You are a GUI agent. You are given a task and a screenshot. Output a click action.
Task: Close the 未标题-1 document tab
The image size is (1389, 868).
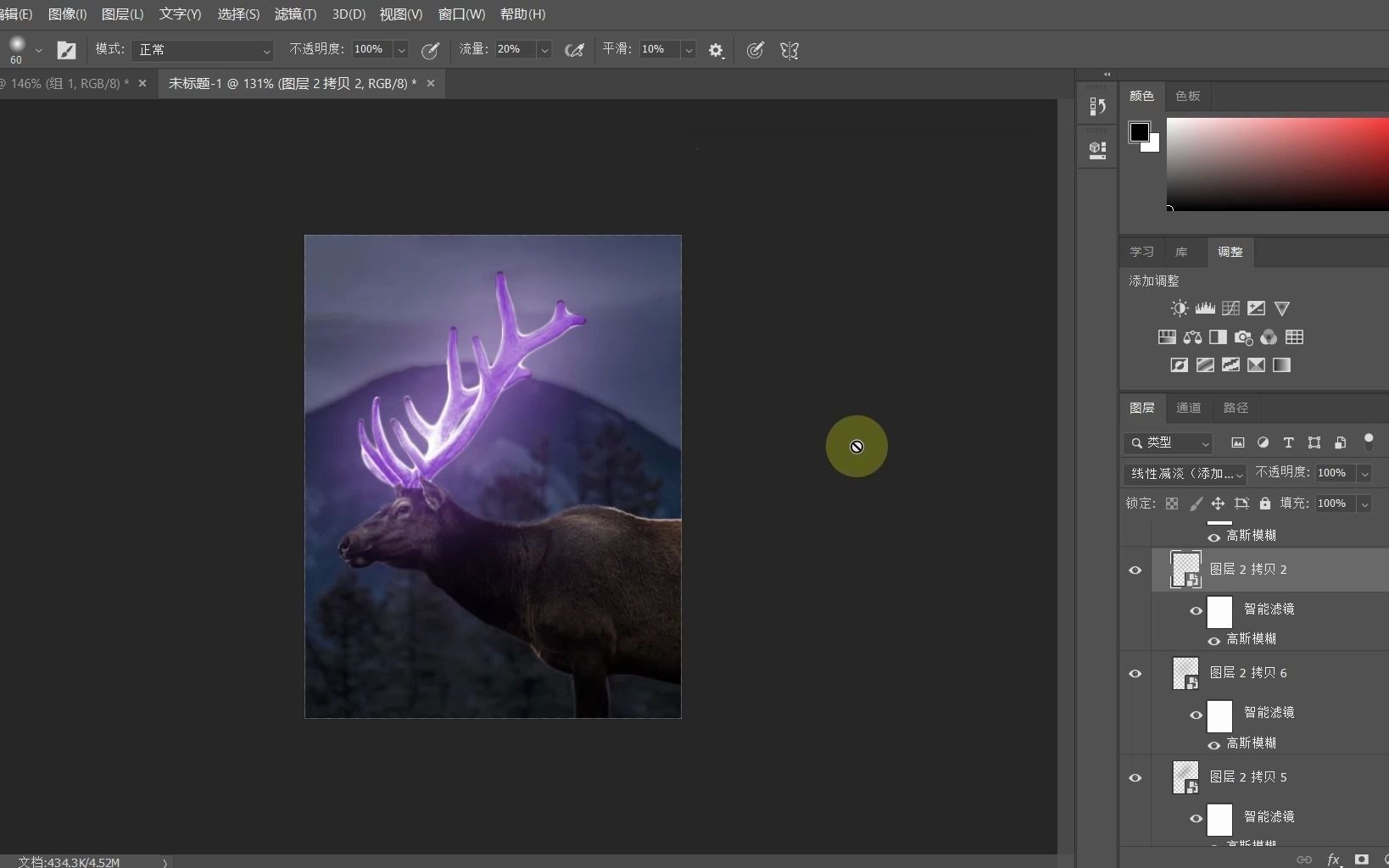click(431, 83)
